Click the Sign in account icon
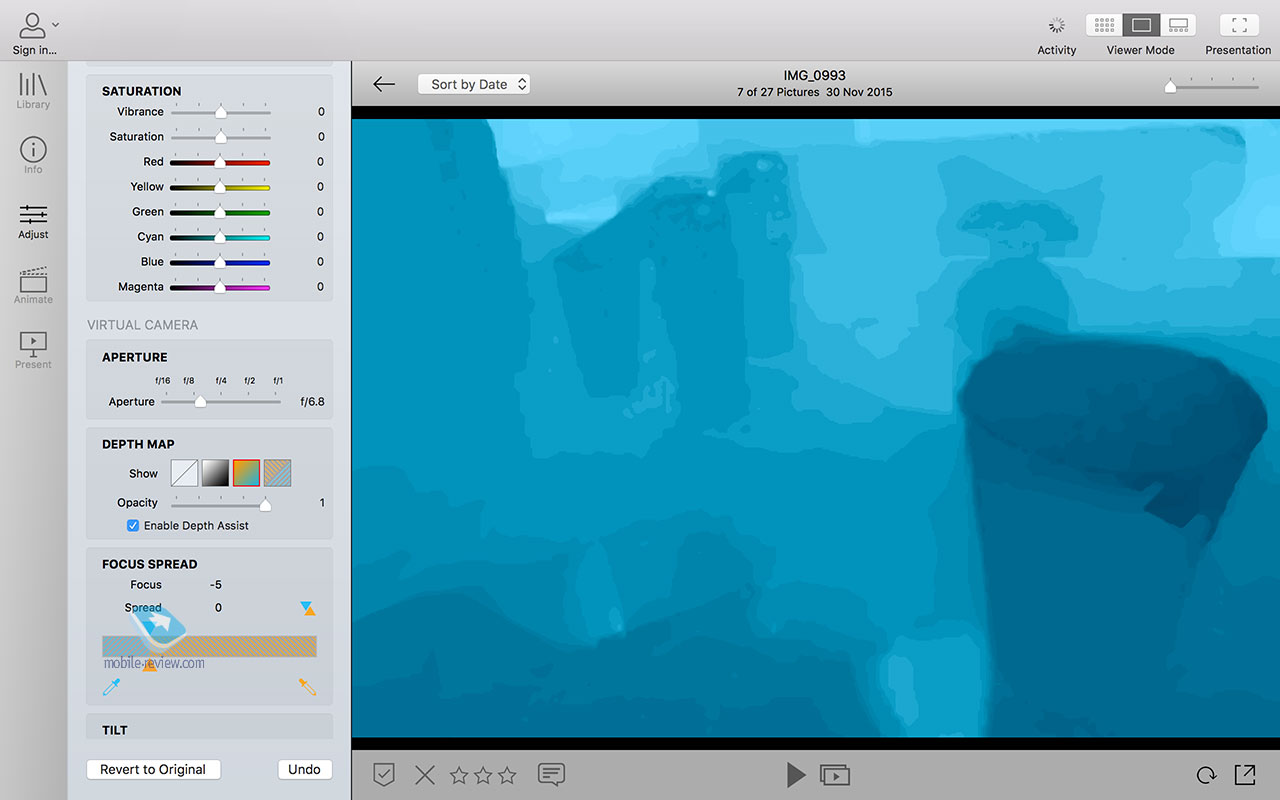The image size is (1280, 800). 33,25
